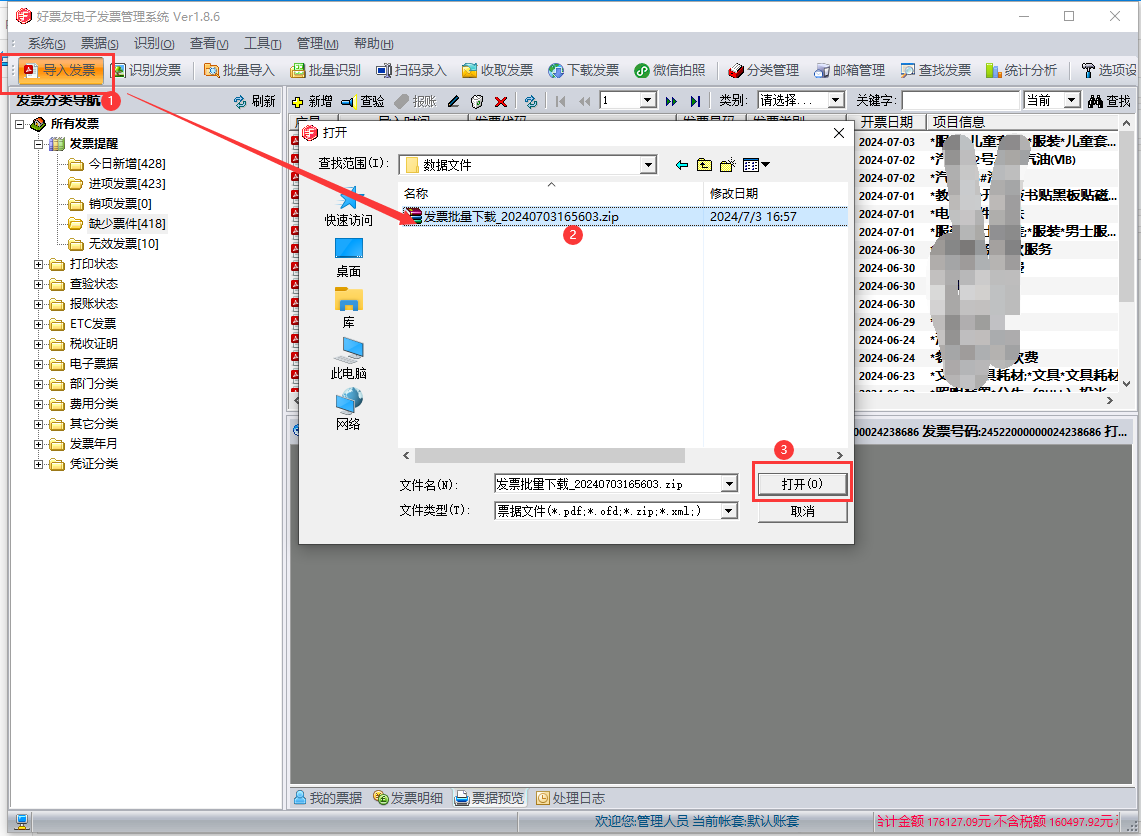Click back arrow in open dialog
Image resolution: width=1141 pixels, height=836 pixels.
(x=682, y=165)
